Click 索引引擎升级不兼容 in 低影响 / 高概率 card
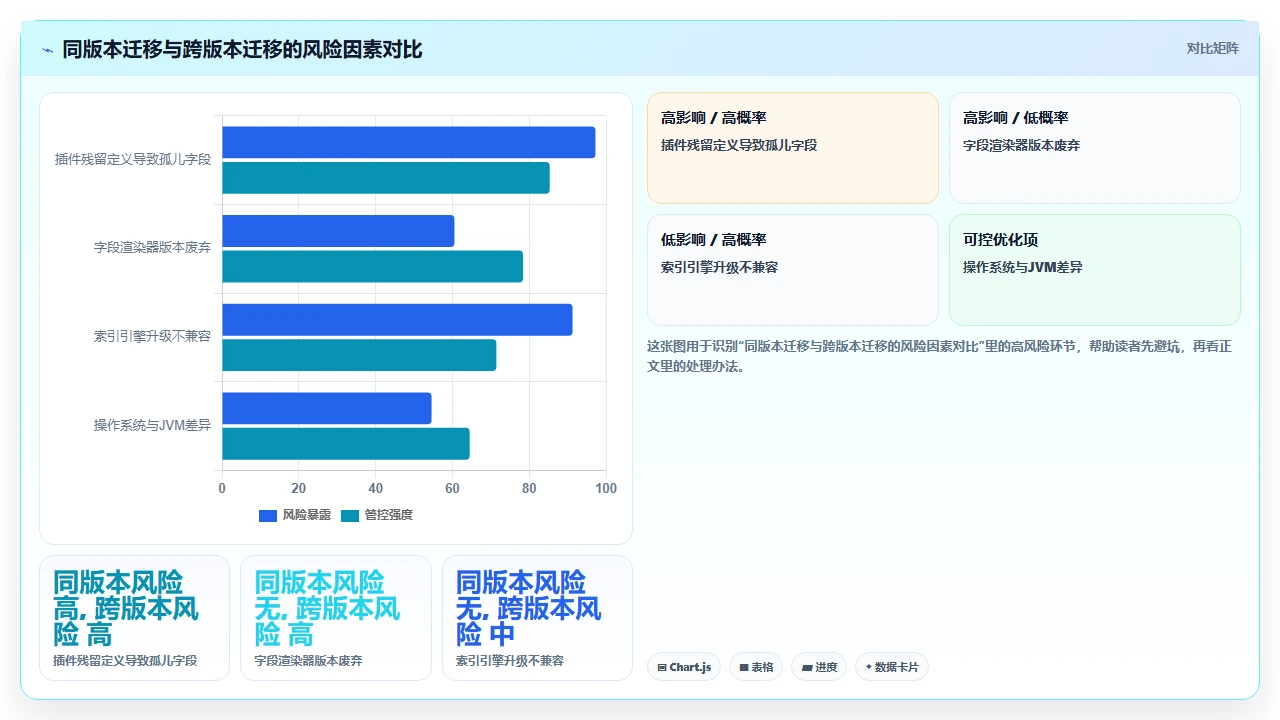This screenshot has height=720, width=1280. pyautogui.click(x=720, y=267)
